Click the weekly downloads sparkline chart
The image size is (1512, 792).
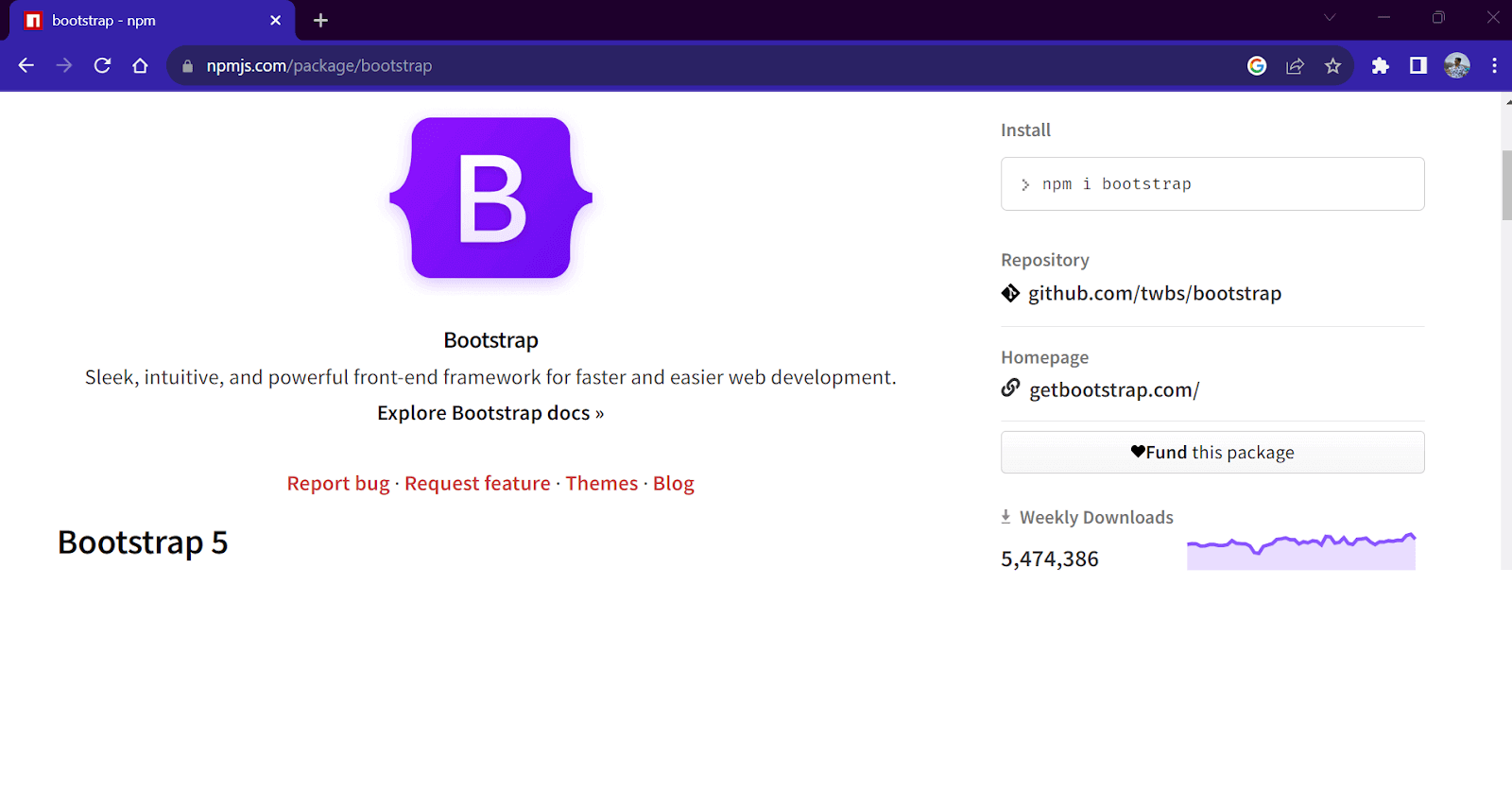pos(1301,551)
